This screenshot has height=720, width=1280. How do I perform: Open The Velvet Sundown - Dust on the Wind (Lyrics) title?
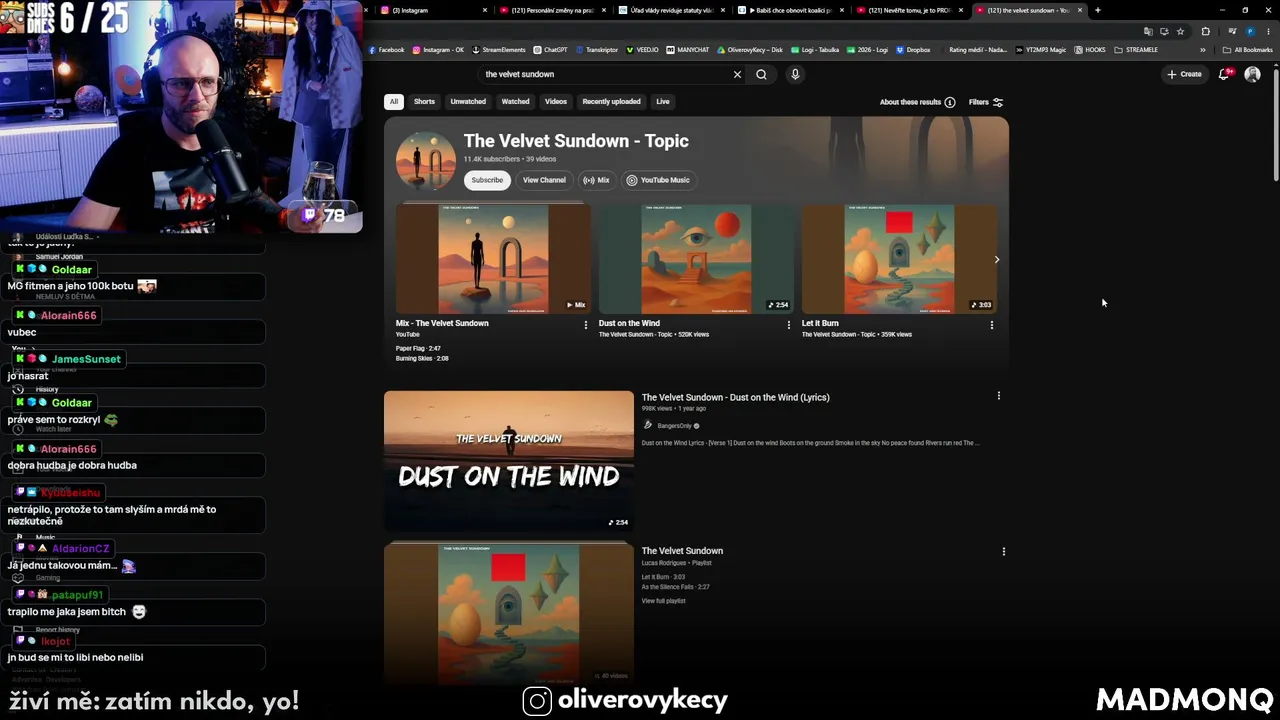(x=735, y=397)
